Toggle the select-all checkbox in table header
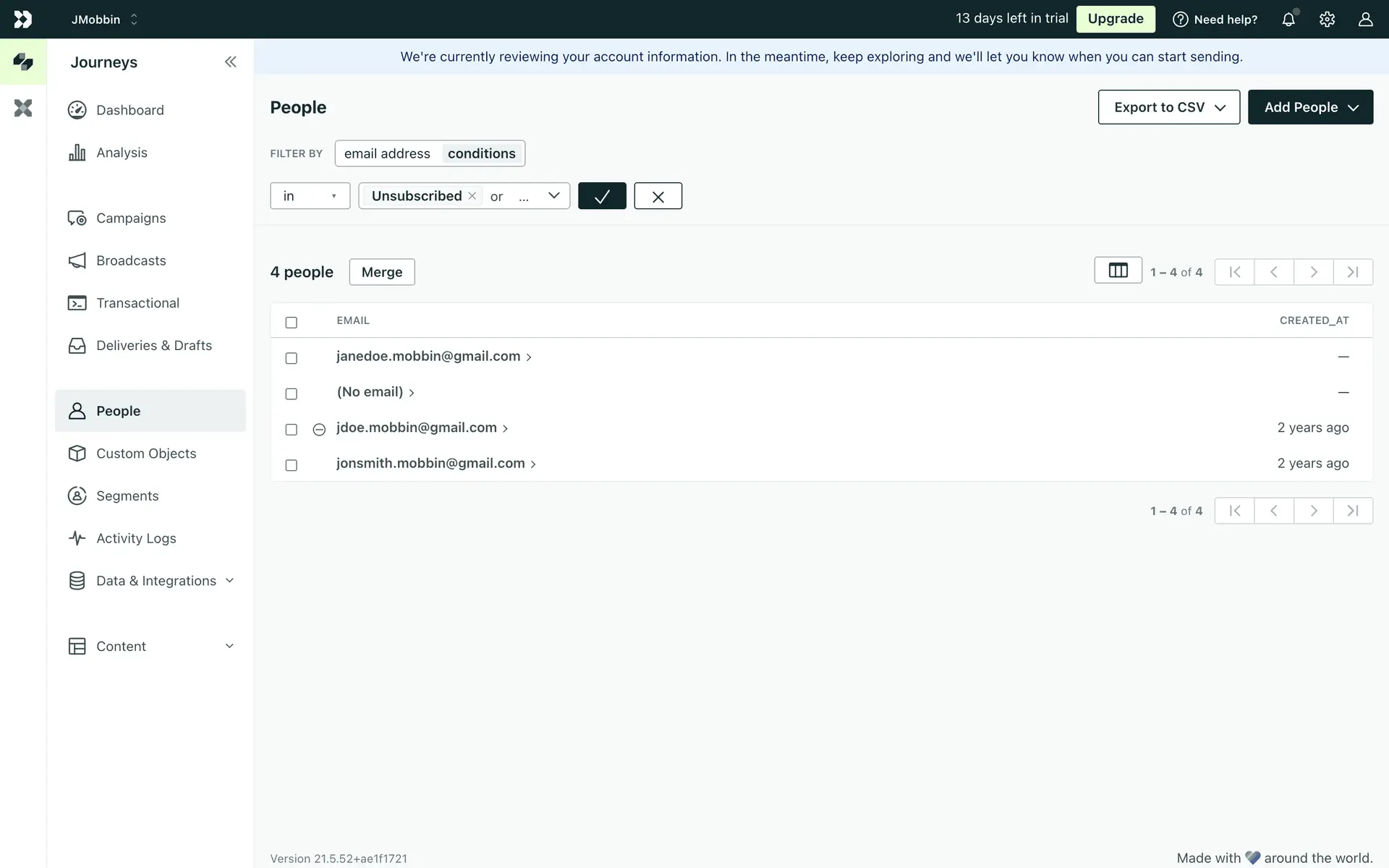 coord(292,323)
